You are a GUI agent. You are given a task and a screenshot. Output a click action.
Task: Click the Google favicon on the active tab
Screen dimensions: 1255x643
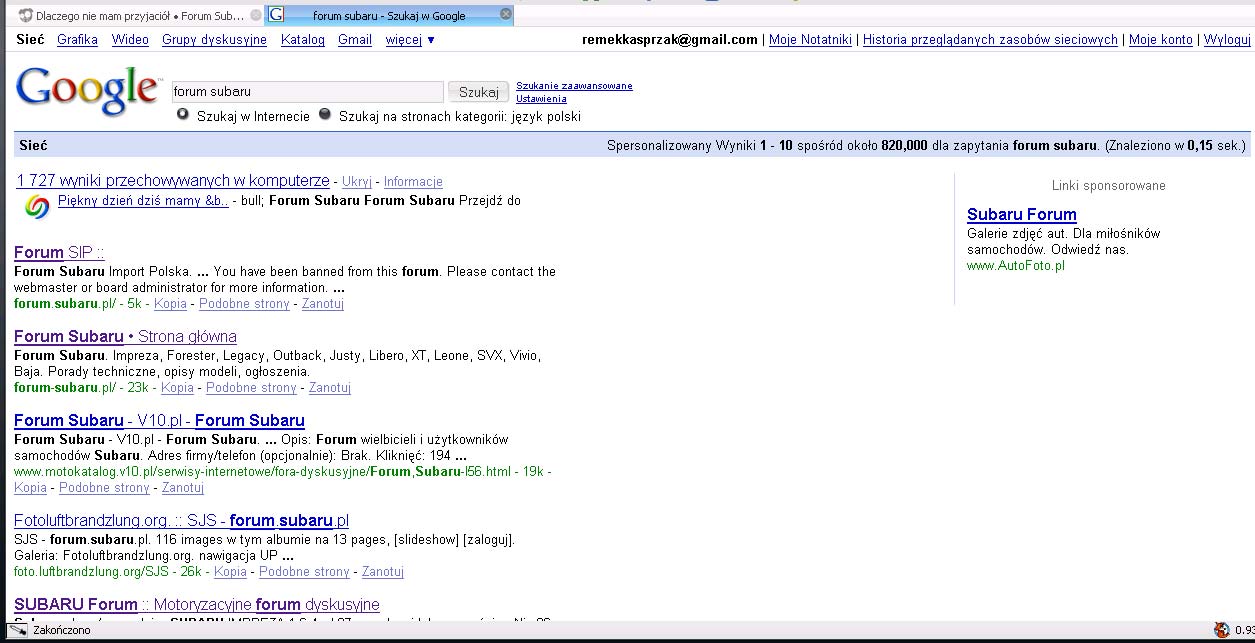pos(276,15)
